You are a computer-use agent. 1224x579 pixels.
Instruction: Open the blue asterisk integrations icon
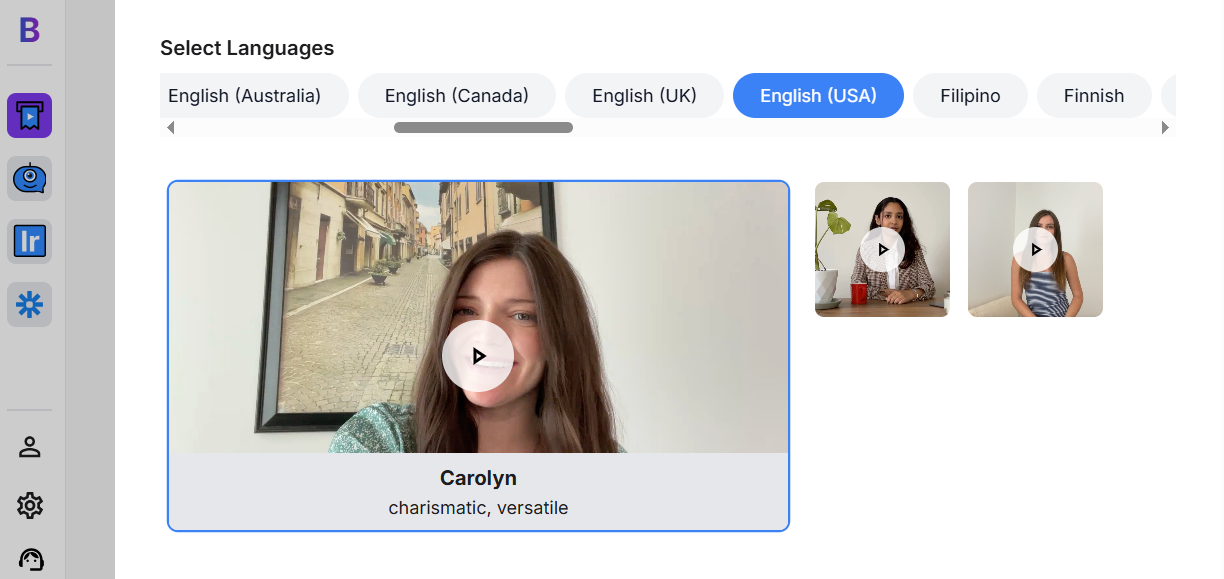pyautogui.click(x=30, y=304)
